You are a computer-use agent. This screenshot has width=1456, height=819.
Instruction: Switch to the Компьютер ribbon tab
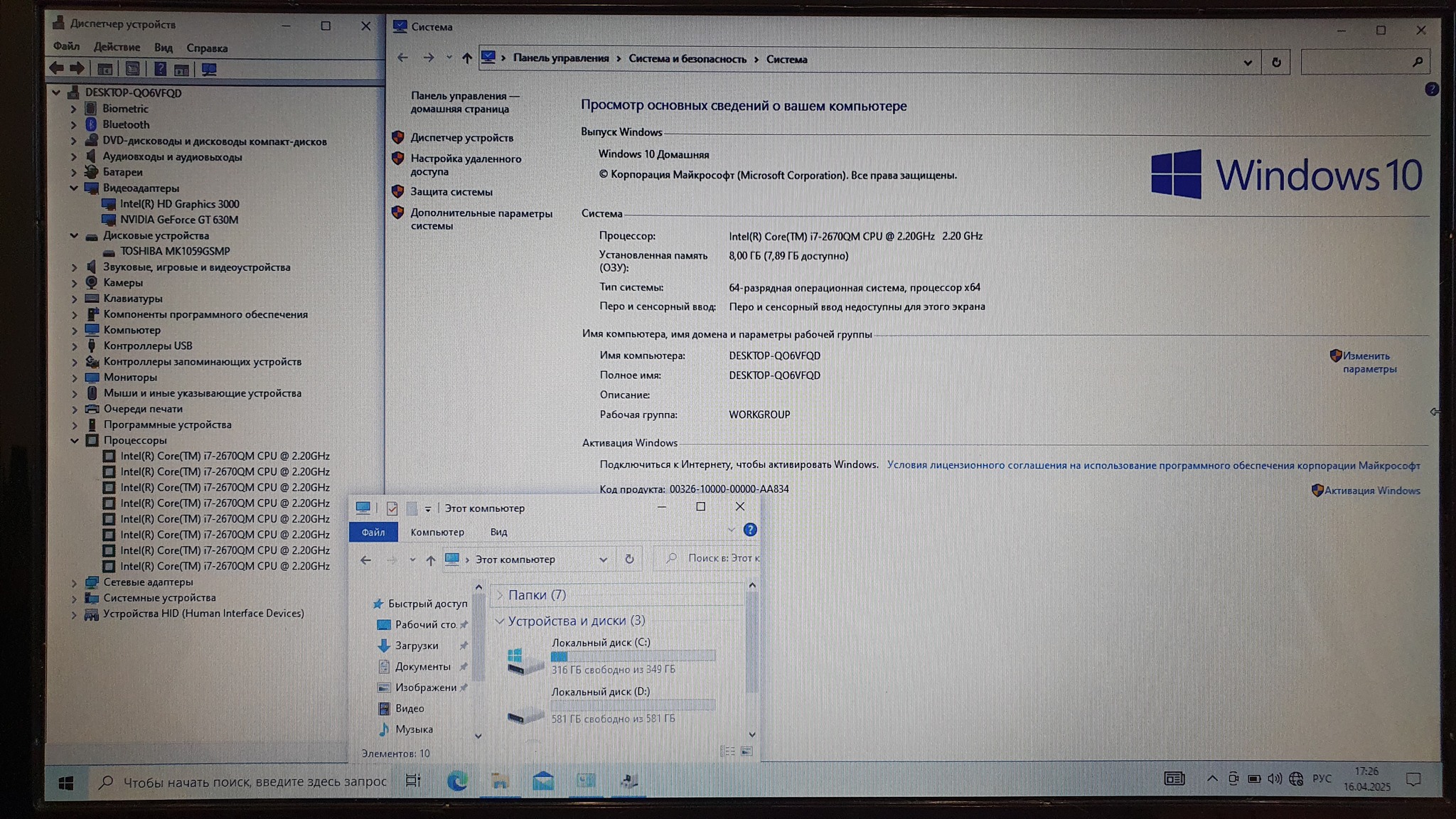tap(437, 532)
